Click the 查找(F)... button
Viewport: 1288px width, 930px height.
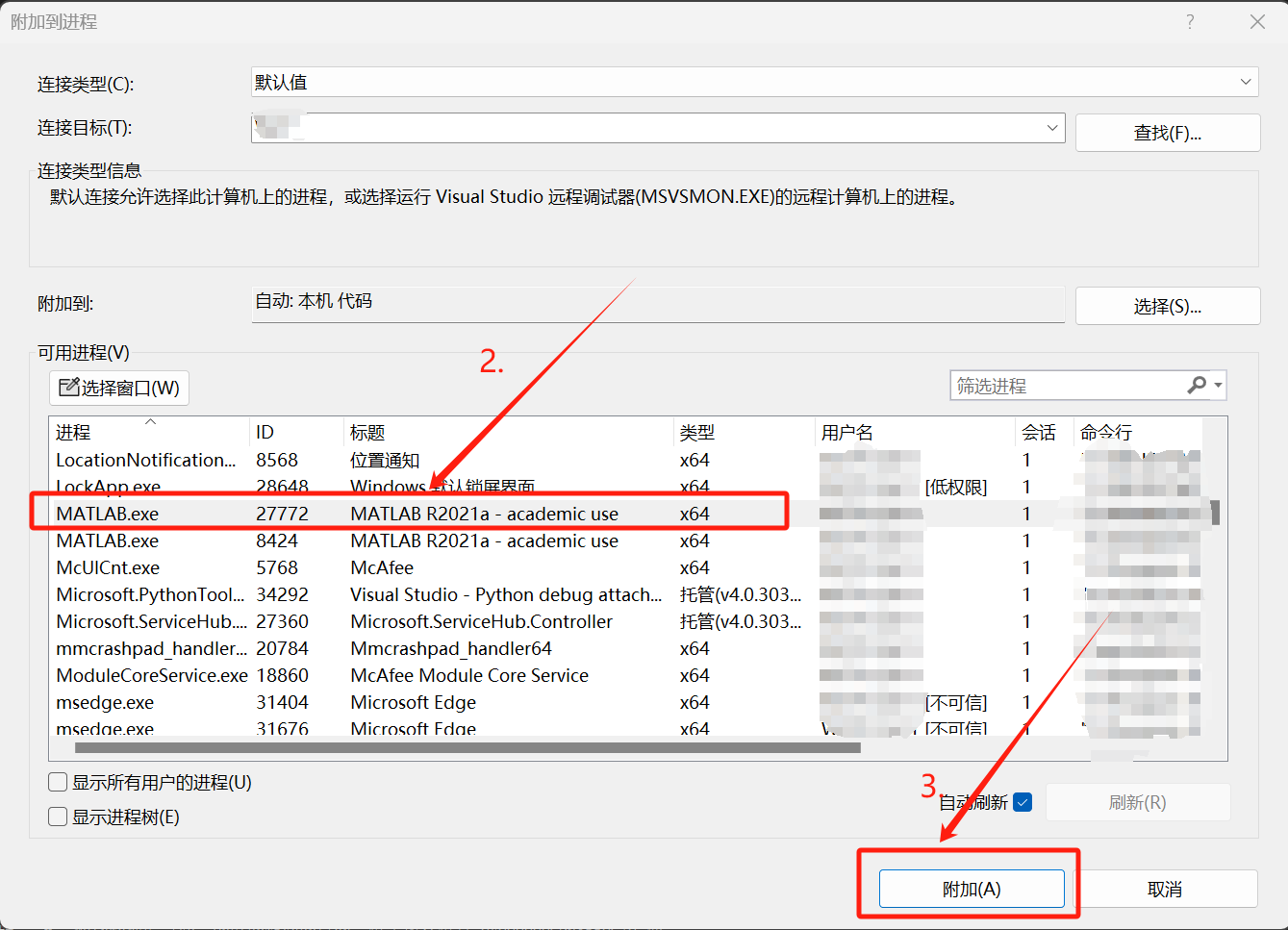pos(1167,133)
